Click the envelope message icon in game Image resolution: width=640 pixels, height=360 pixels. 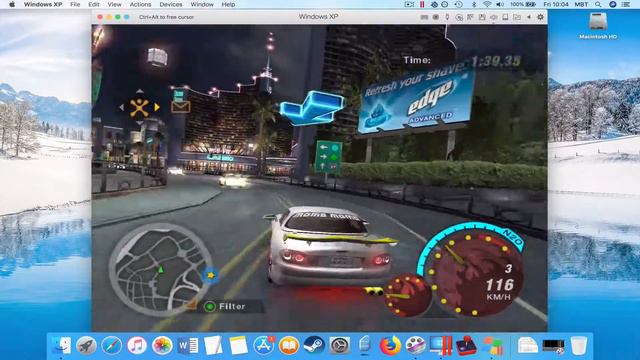tap(180, 107)
